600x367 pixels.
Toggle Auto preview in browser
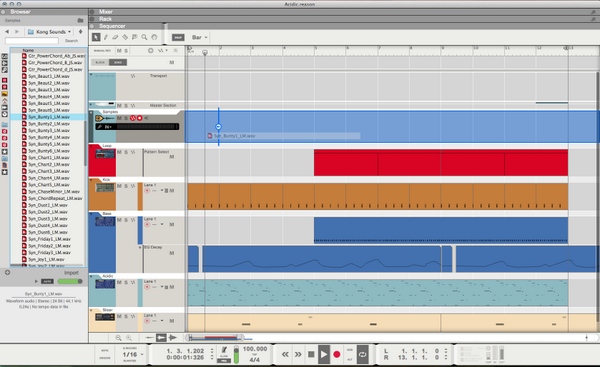[x=47, y=281]
